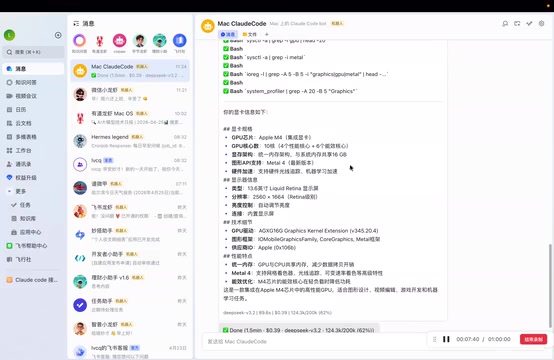This screenshot has height=360, width=554.
Task: Click the system_profiler Bash command line
Action: click(x=290, y=91)
